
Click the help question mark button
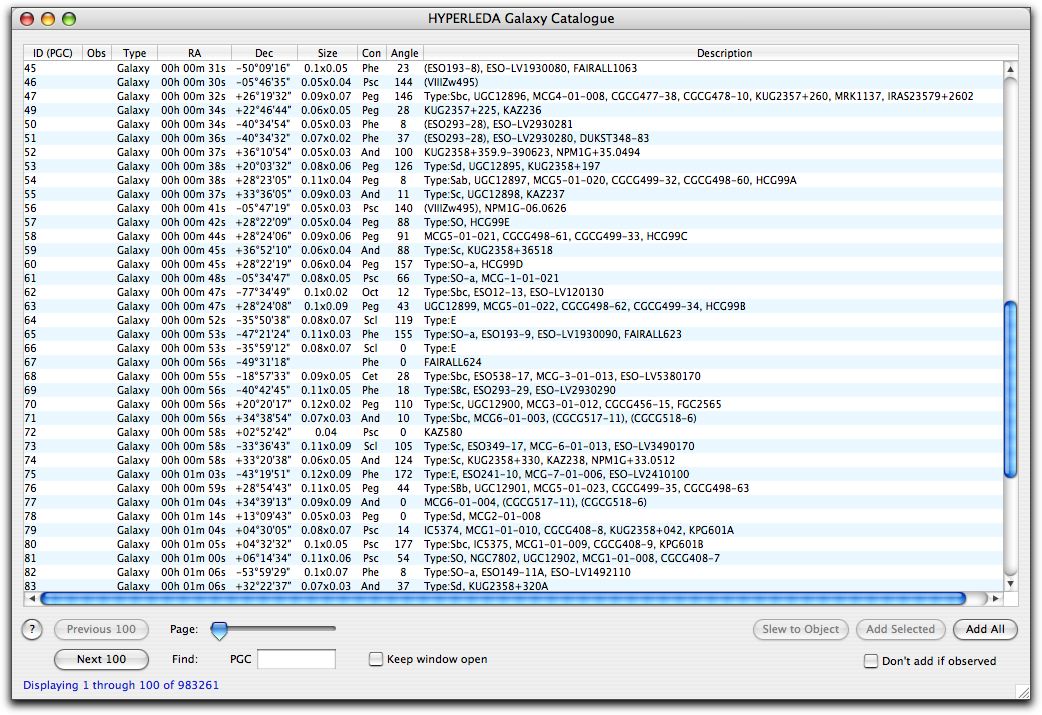coord(32,630)
